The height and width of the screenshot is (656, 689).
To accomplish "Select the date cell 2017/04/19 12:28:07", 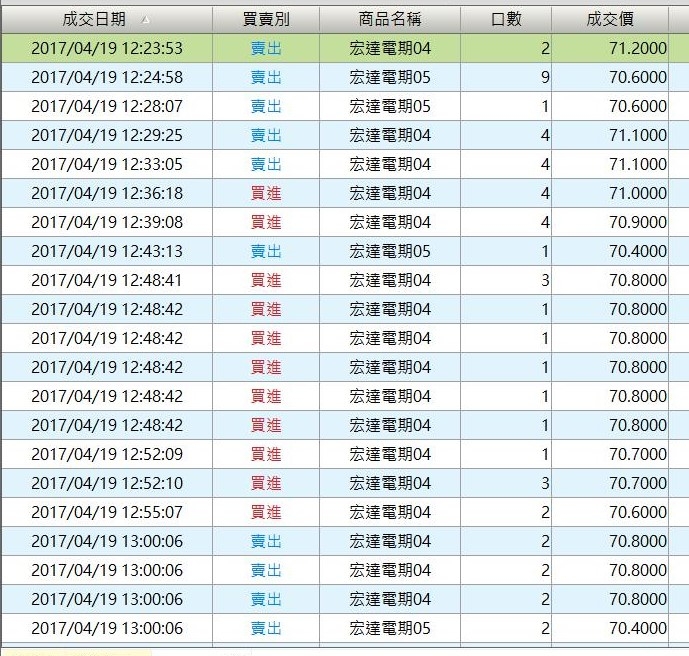I will pyautogui.click(x=107, y=106).
